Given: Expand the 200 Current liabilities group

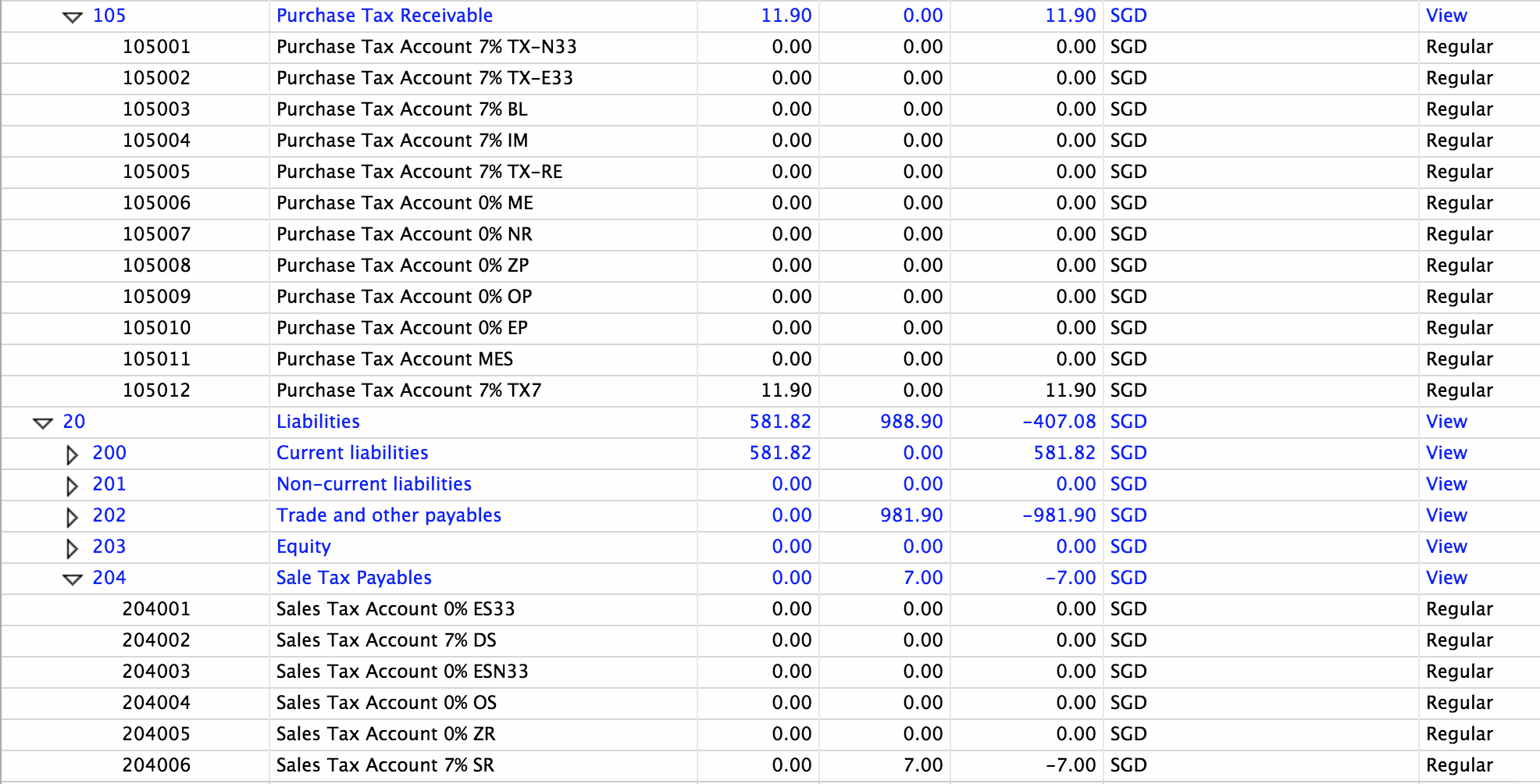Looking at the screenshot, I should click(x=72, y=454).
